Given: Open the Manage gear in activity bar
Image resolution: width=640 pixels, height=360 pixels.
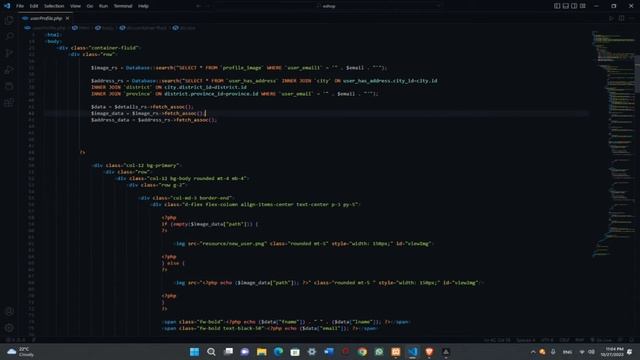Looking at the screenshot, I should (x=9, y=328).
